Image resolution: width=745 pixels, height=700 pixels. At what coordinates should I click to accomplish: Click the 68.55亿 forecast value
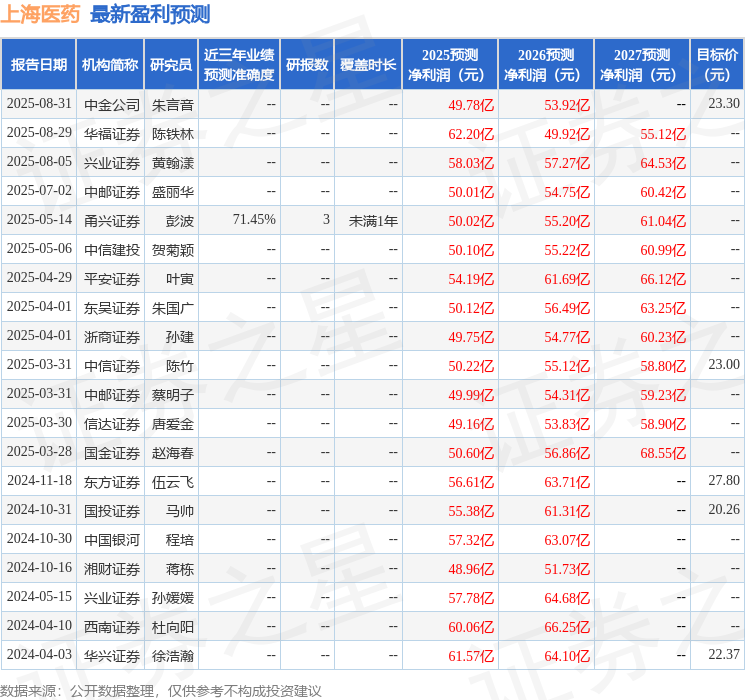point(663,452)
